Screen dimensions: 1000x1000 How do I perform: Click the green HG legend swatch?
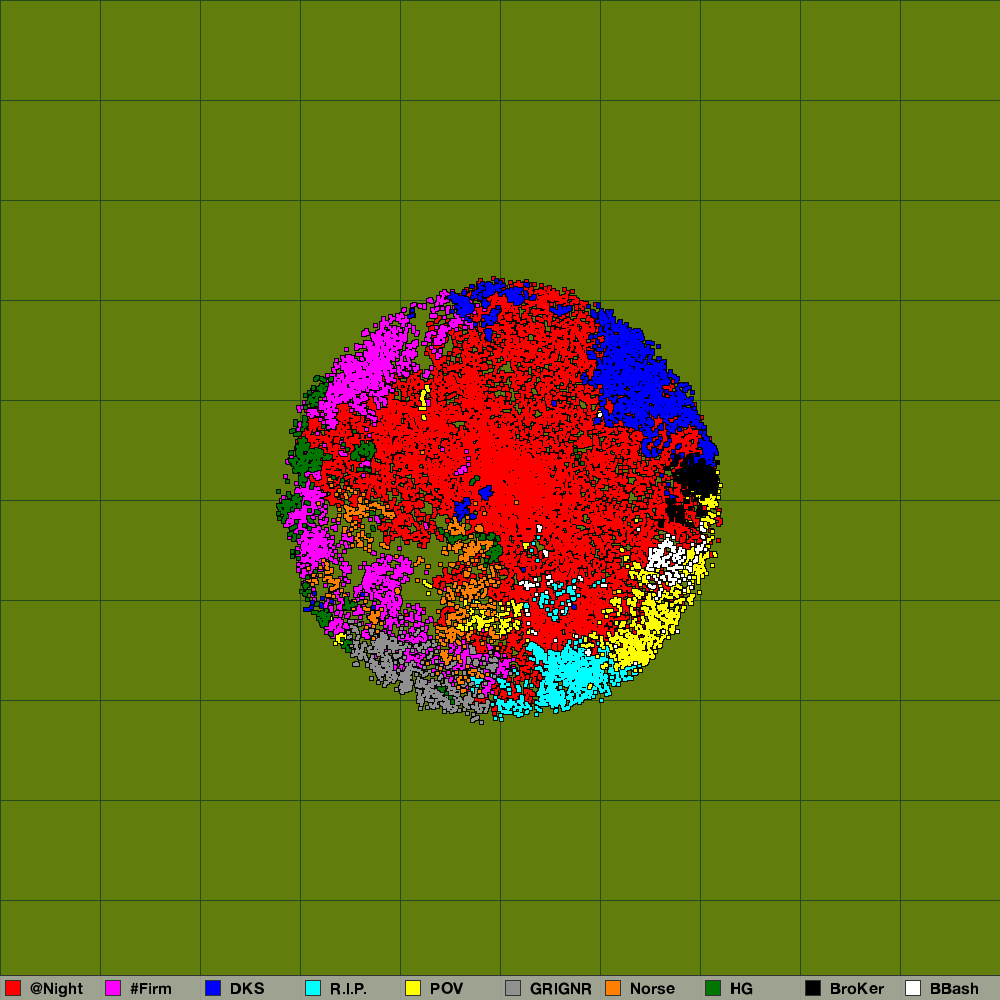tap(713, 988)
